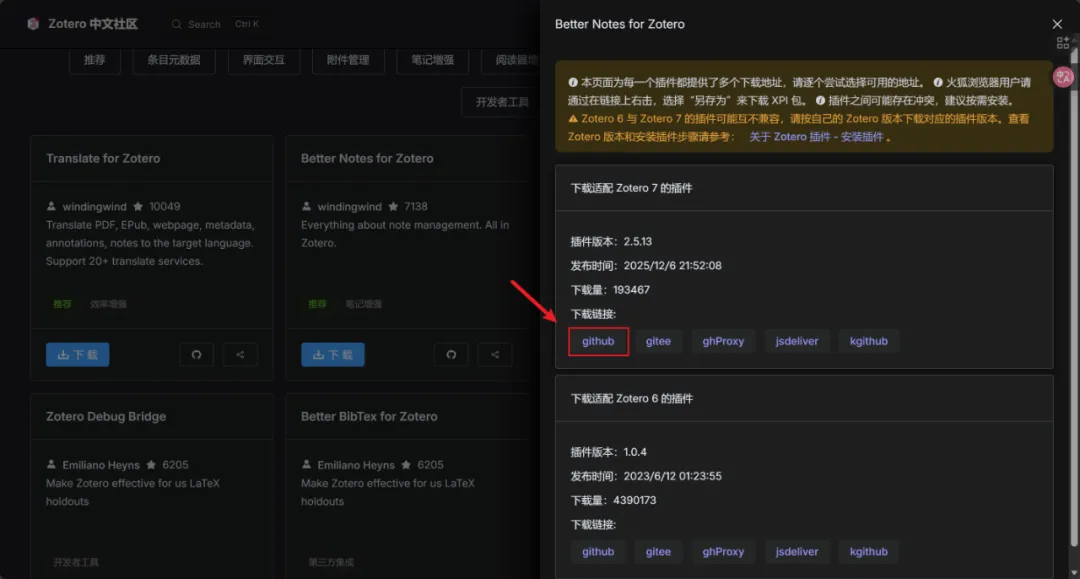This screenshot has height=579, width=1080.
Task: Click ghProxy link for Zotero 6 plugin
Action: click(x=723, y=551)
